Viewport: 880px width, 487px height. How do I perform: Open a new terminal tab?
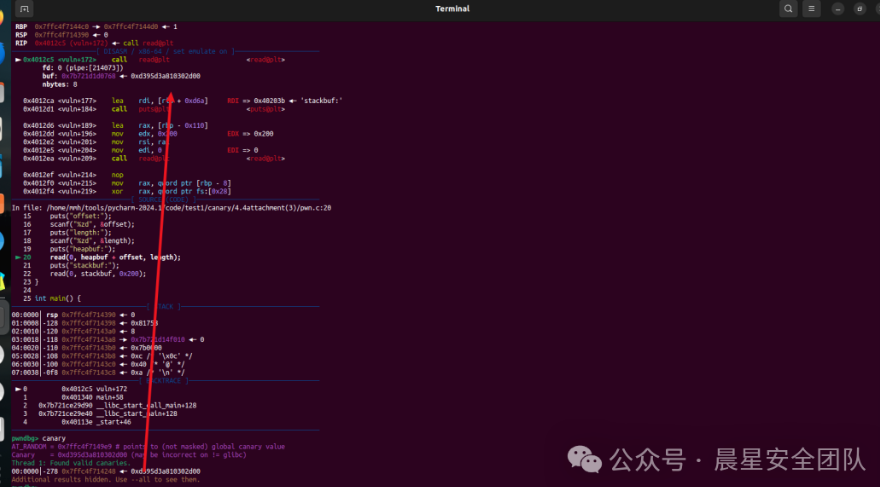point(24,9)
